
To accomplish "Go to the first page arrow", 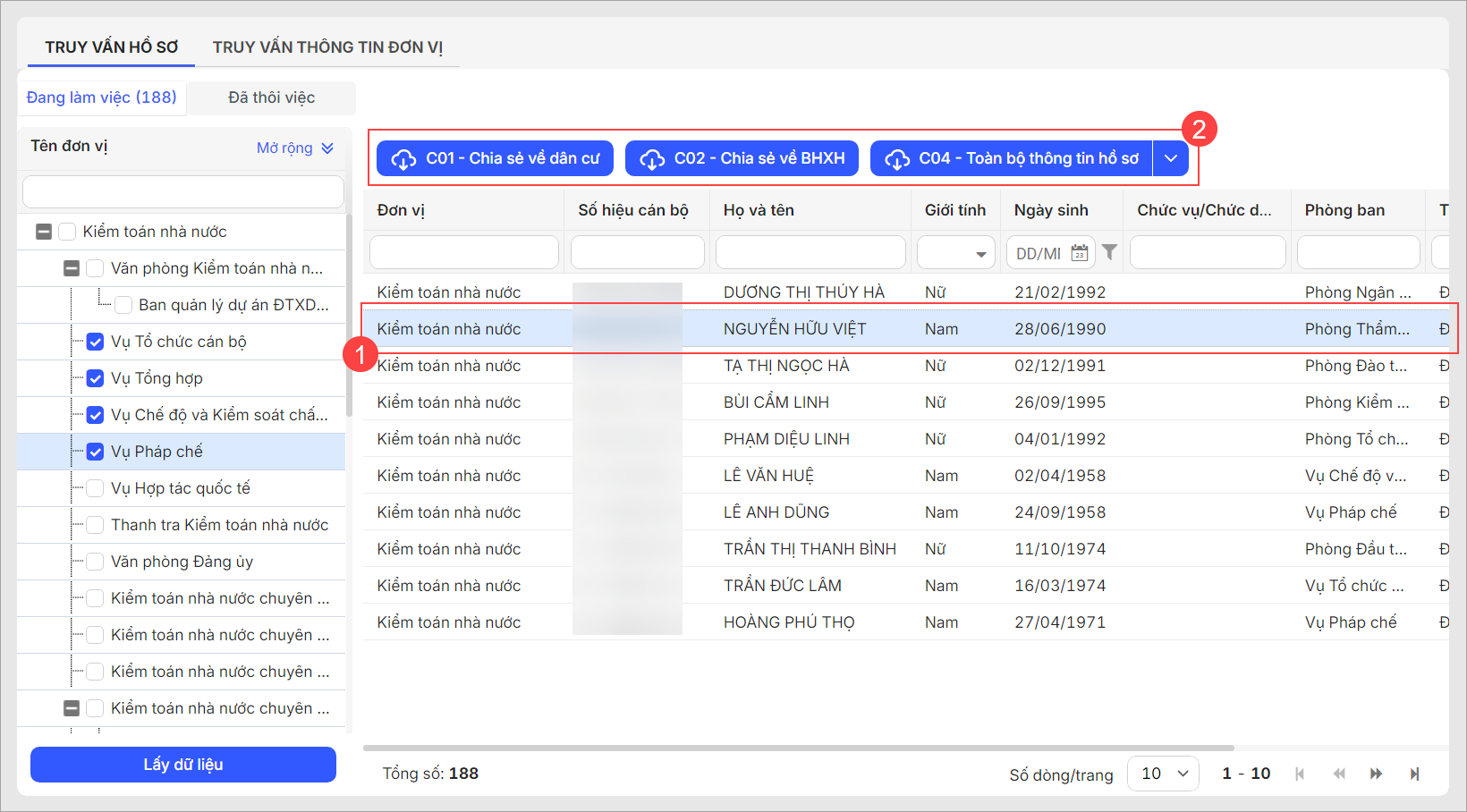I will click(1300, 774).
